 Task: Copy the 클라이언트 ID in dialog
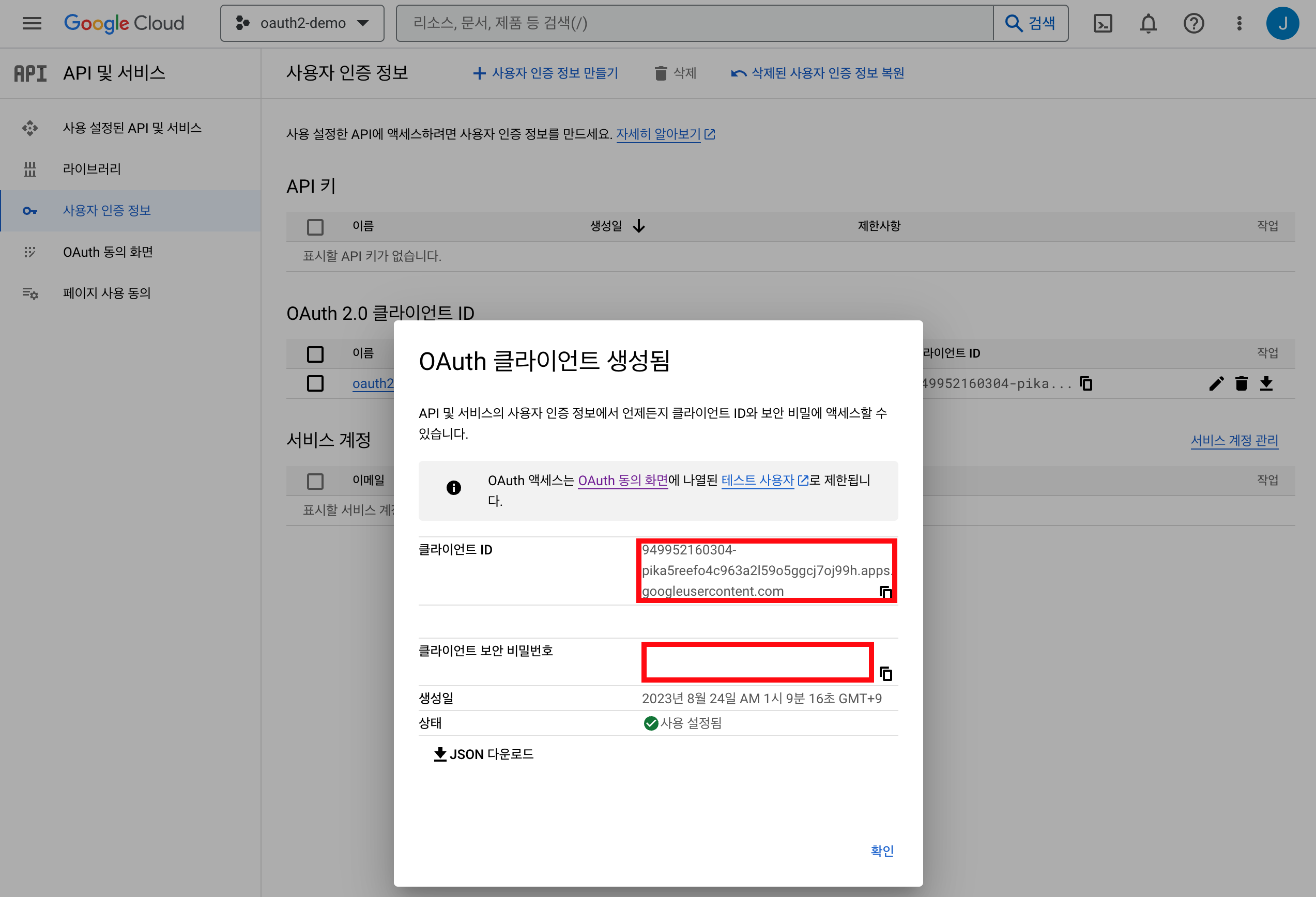(x=885, y=592)
